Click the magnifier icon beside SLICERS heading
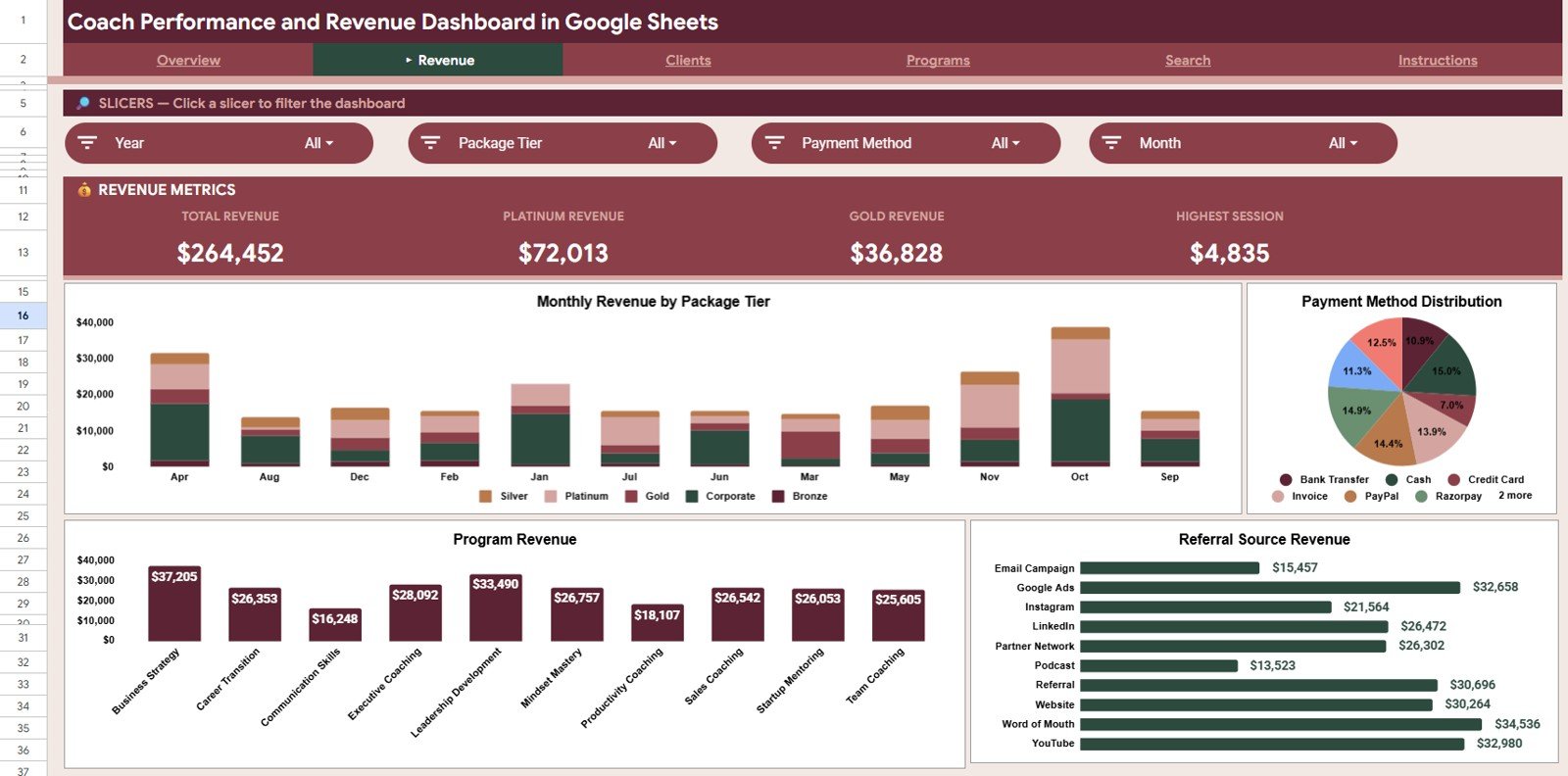The height and width of the screenshot is (776, 1568). (83, 103)
